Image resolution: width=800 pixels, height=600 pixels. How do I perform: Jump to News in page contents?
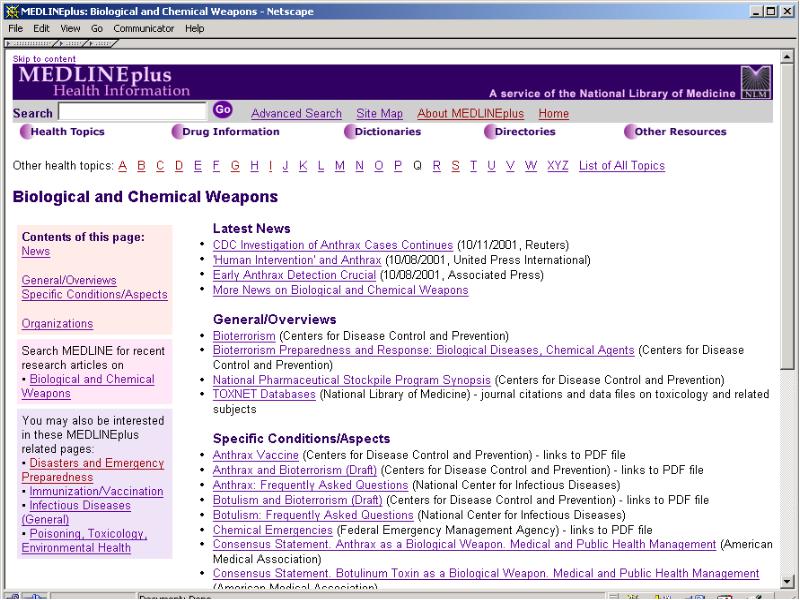(x=36, y=252)
